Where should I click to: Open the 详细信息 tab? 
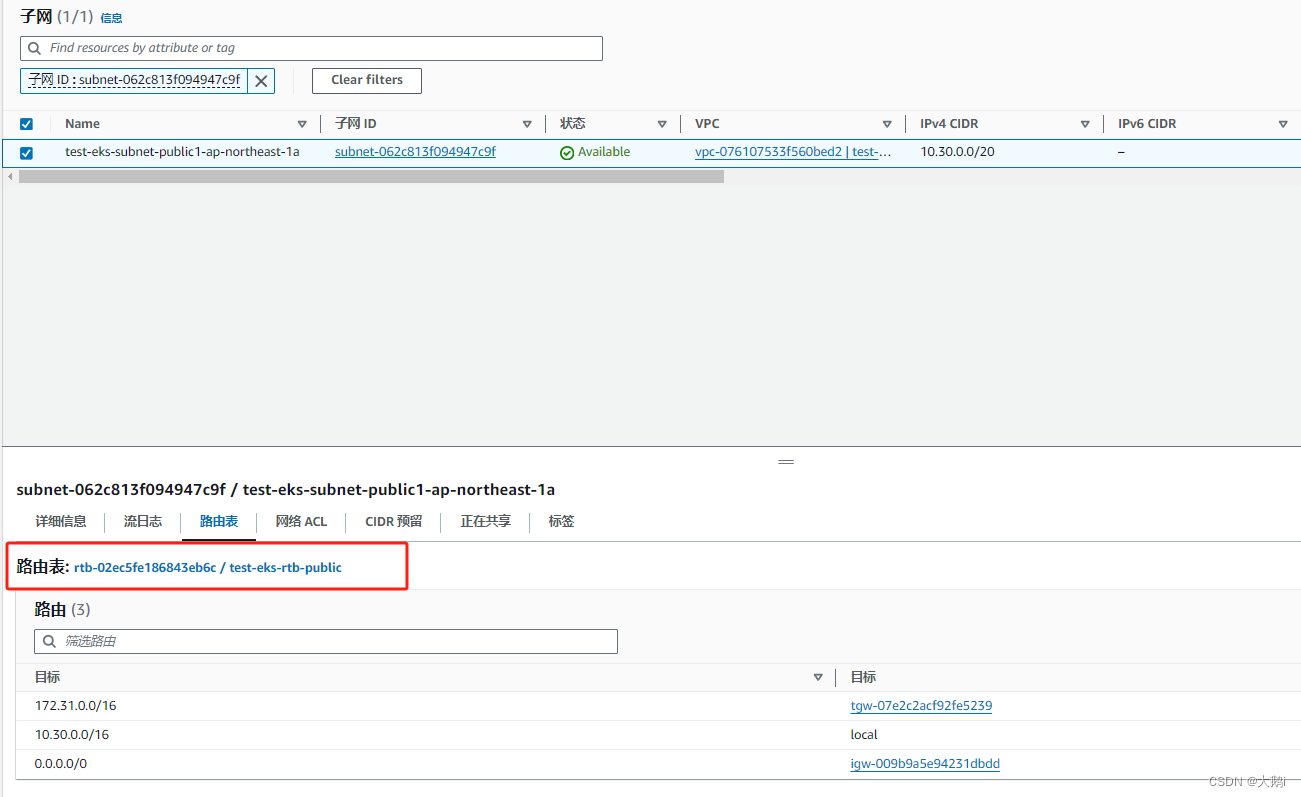click(61, 521)
